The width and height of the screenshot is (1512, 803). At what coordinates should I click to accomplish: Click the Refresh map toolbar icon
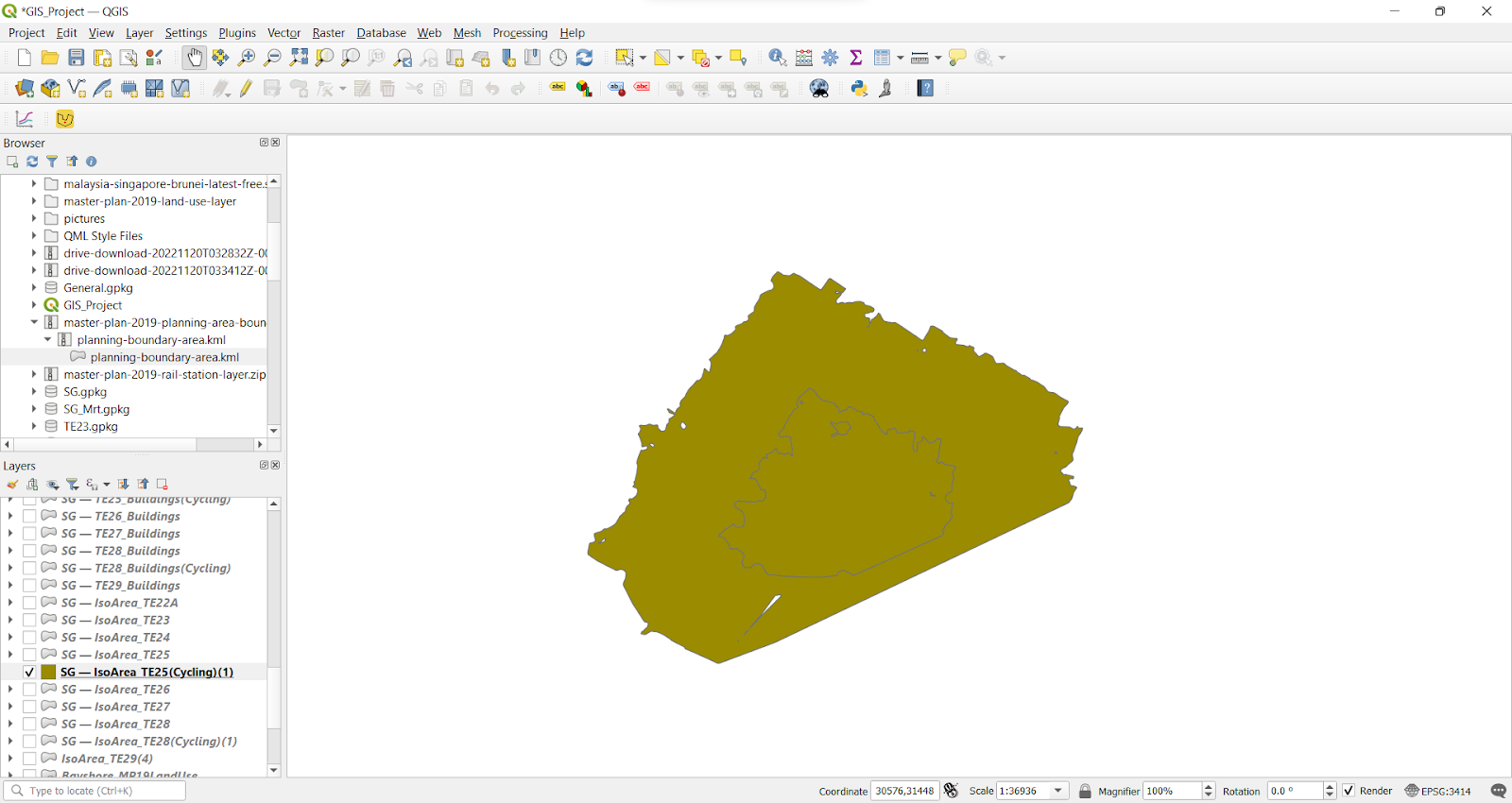coord(584,58)
